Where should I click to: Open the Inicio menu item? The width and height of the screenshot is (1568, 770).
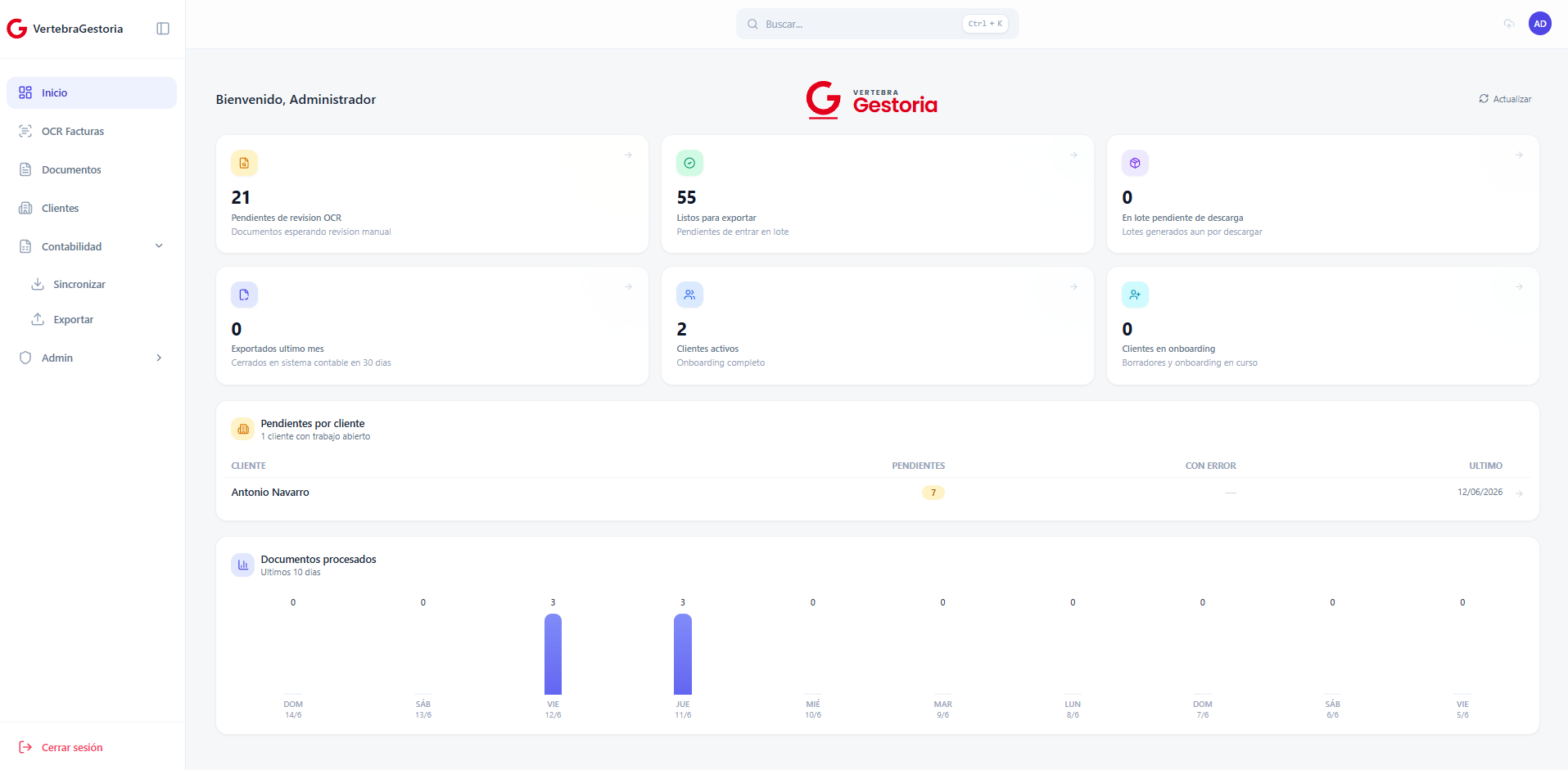tap(92, 92)
